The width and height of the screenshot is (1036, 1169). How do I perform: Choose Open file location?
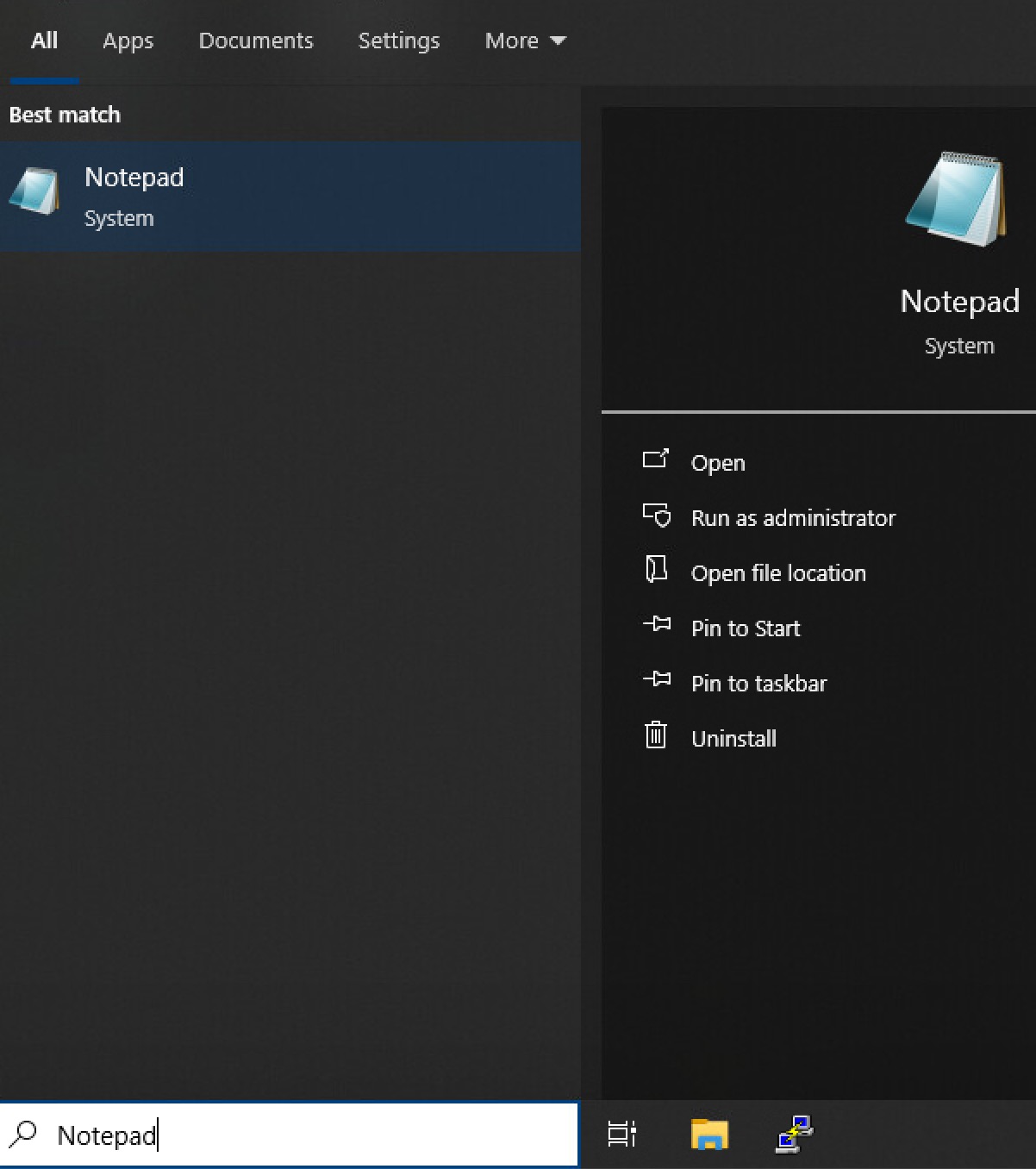pos(778,573)
